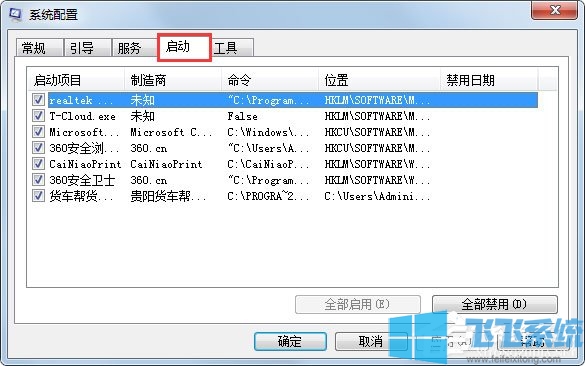Click the 取消 button

(371, 341)
